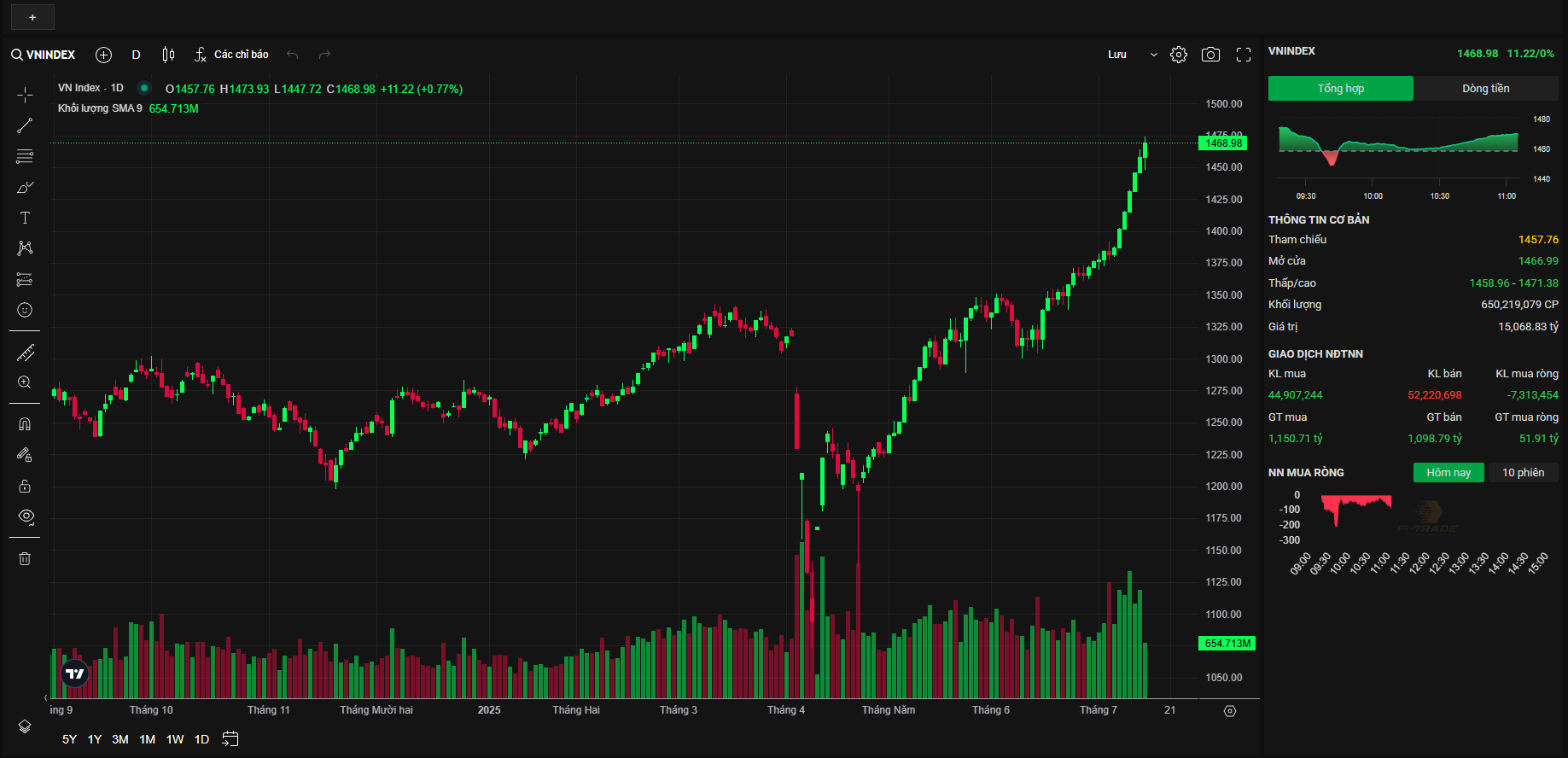Open chart settings gear in top toolbar
The image size is (1568, 758).
(x=1179, y=55)
